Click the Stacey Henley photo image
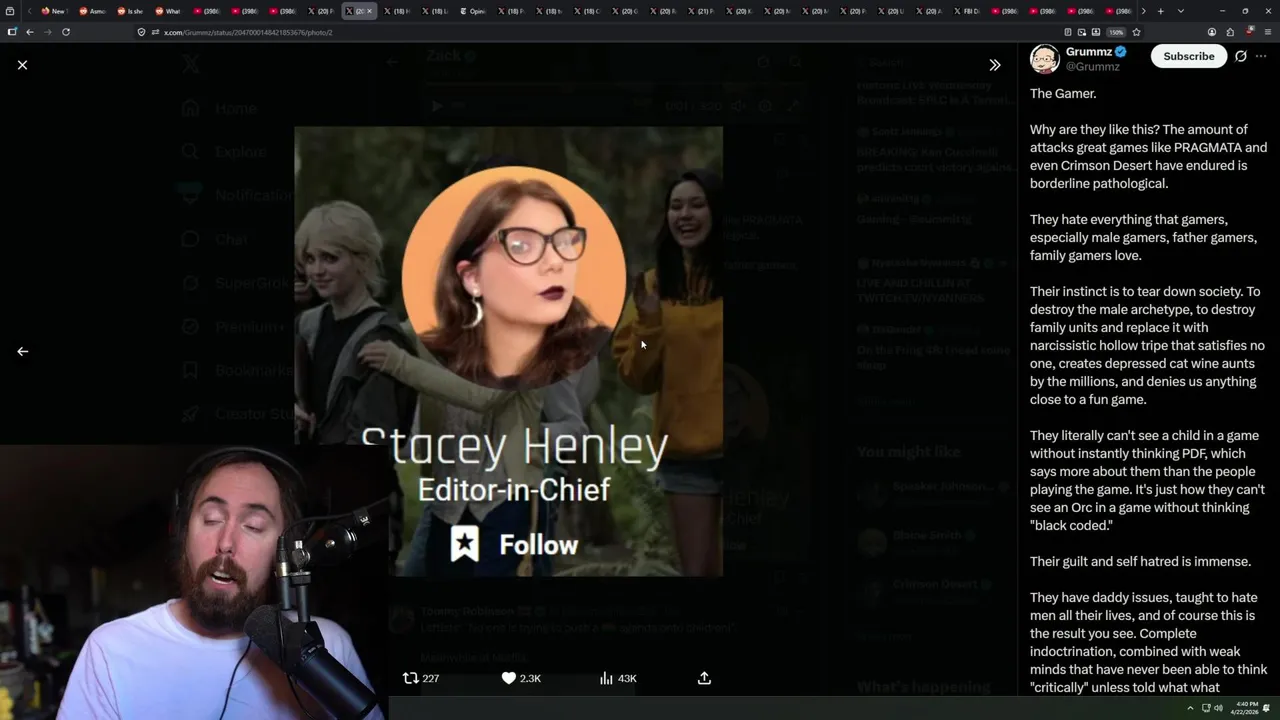 (508, 351)
